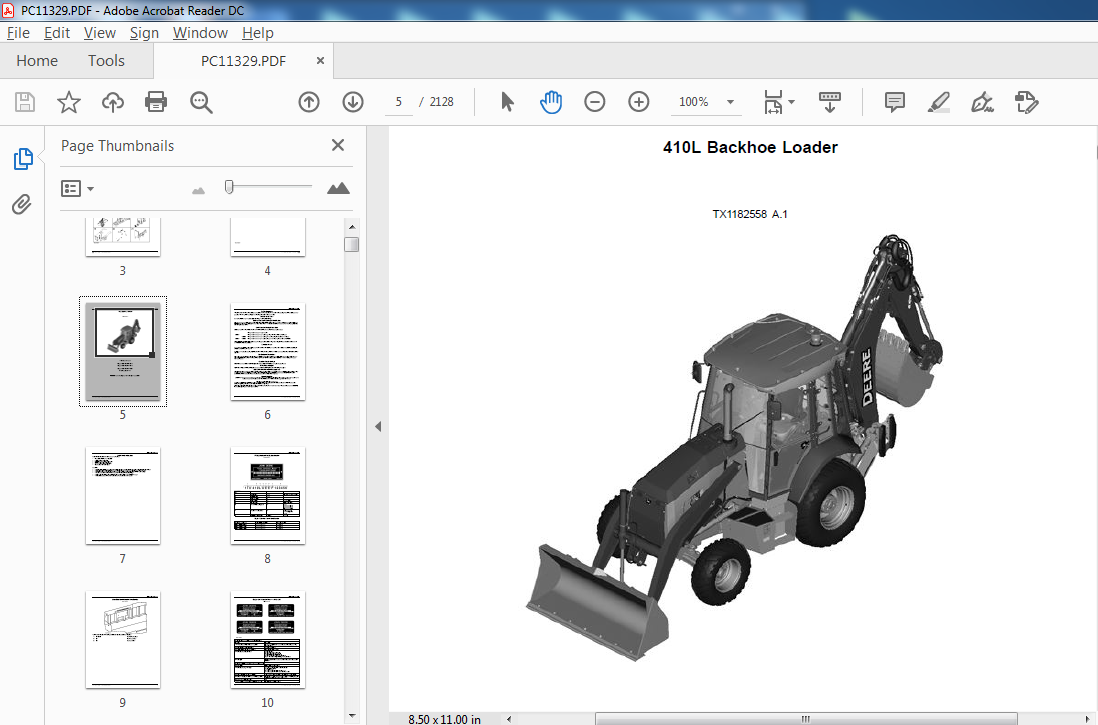Click the thumbnail size slider handle
Viewport: 1098px width, 725px height.
pyautogui.click(x=229, y=187)
